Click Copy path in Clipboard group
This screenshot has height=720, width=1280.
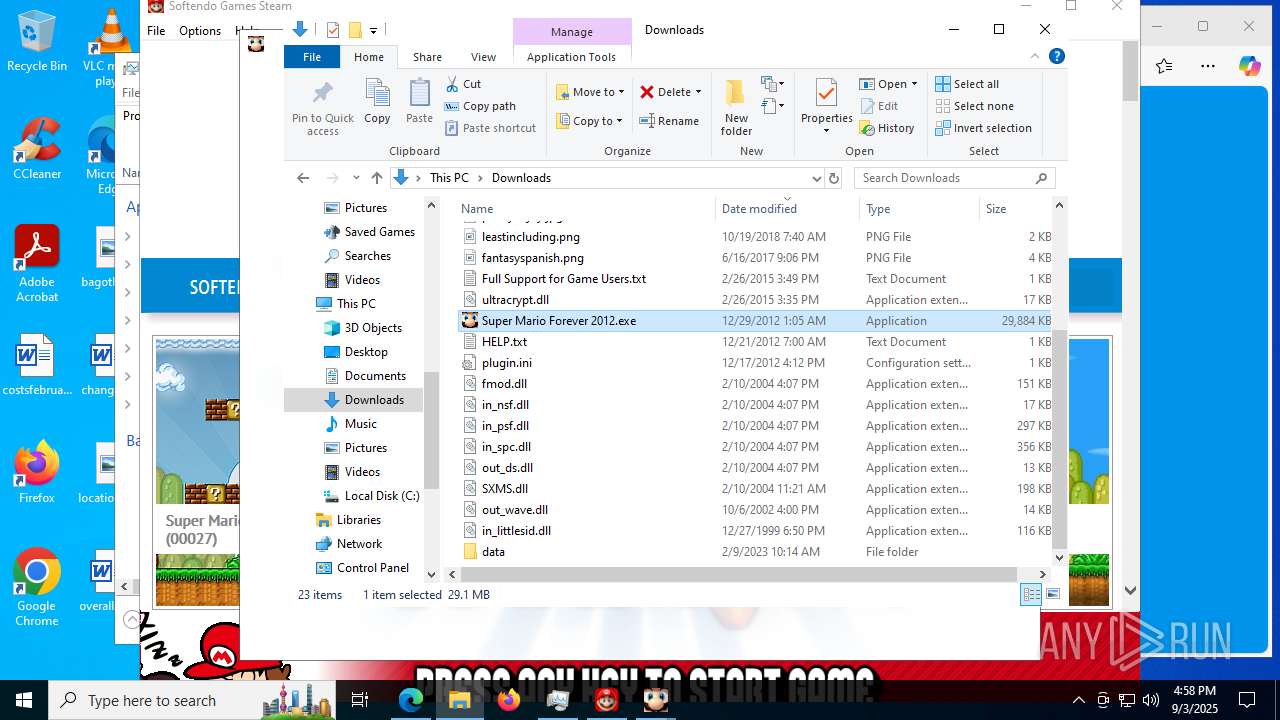pos(480,106)
